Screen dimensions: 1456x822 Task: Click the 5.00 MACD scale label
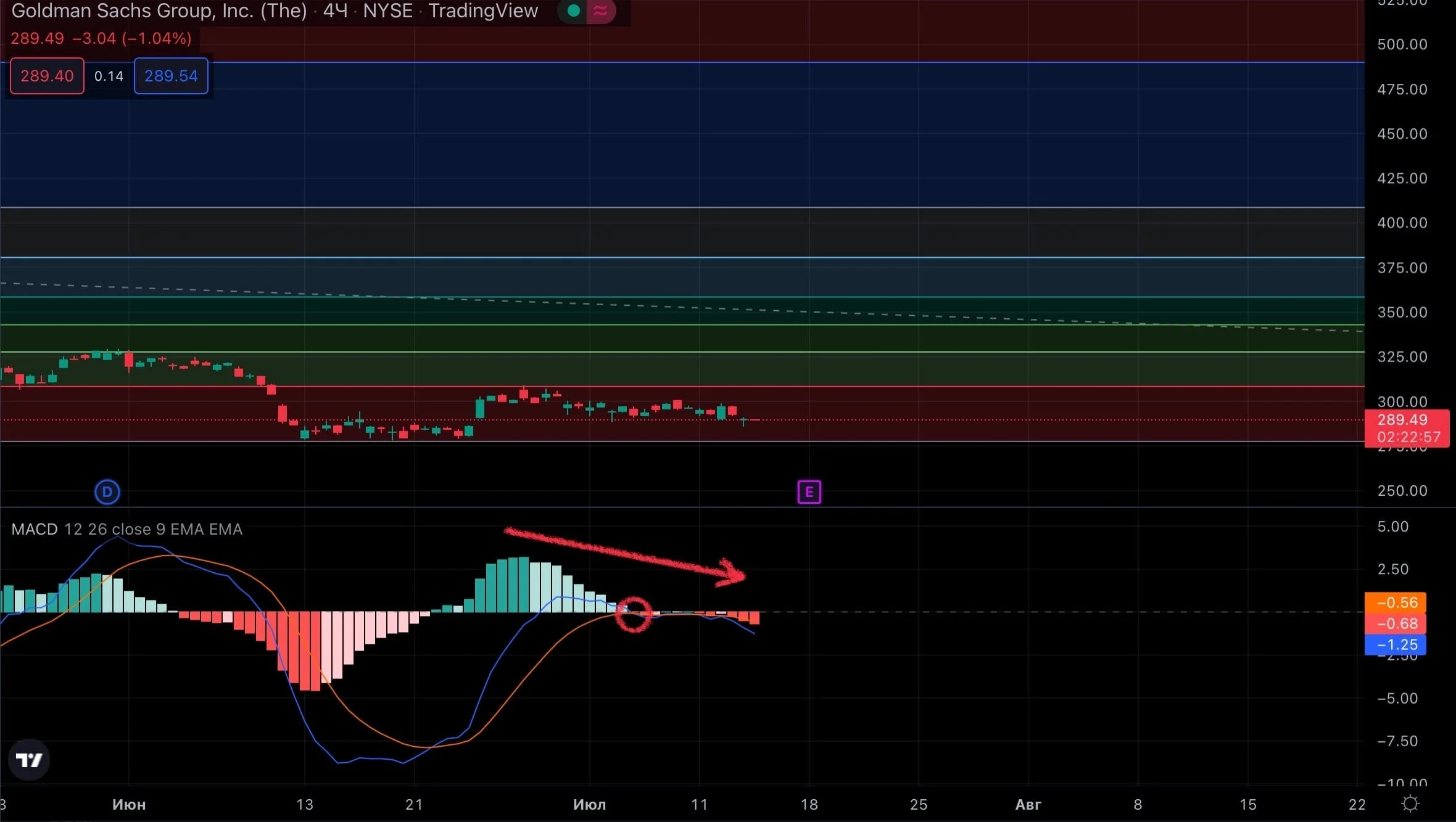click(x=1393, y=527)
